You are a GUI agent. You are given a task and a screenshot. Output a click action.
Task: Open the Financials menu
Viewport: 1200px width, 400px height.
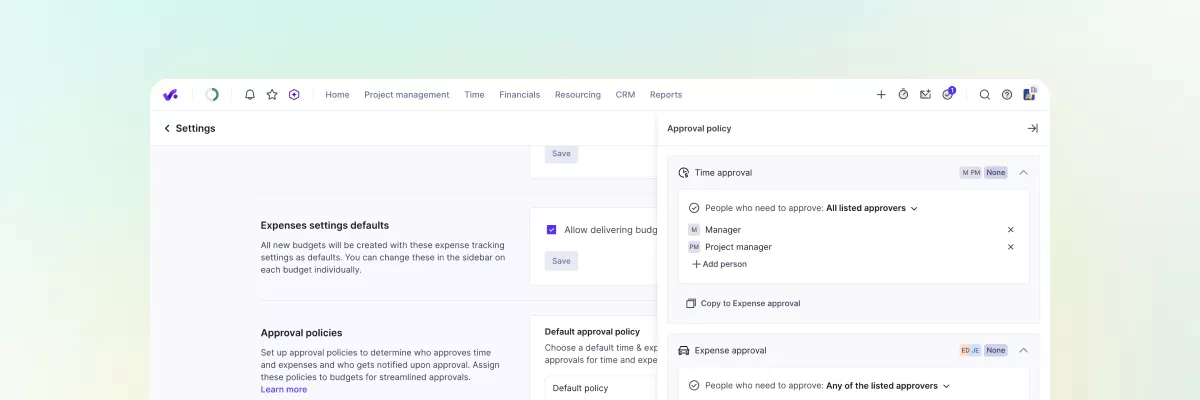(x=519, y=95)
